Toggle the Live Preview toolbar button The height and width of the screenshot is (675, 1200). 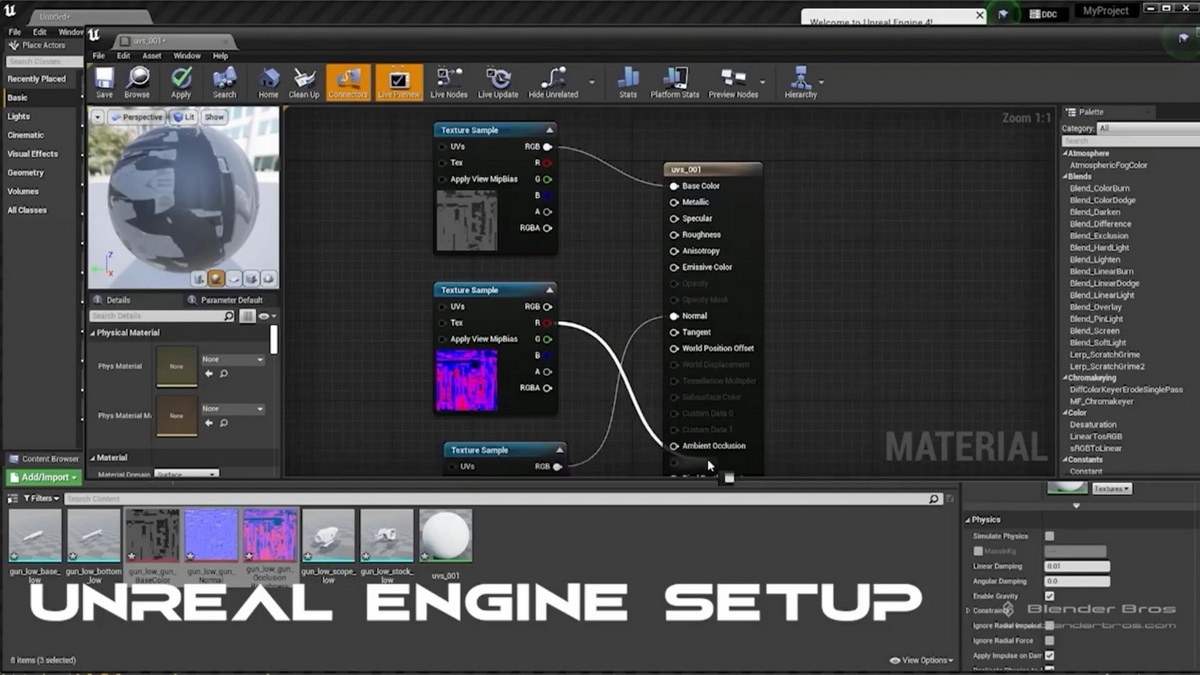(x=399, y=83)
